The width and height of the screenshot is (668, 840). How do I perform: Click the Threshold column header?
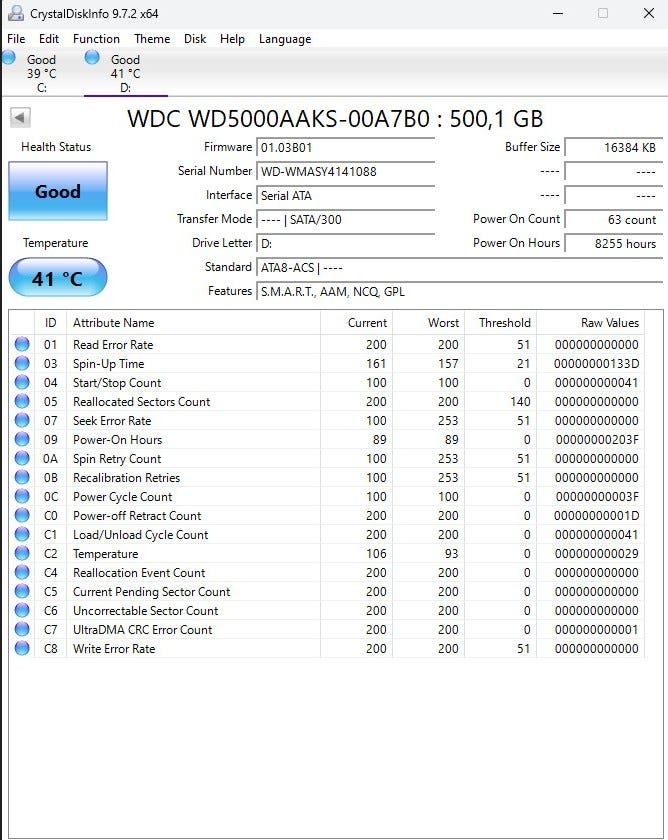pyautogui.click(x=501, y=322)
